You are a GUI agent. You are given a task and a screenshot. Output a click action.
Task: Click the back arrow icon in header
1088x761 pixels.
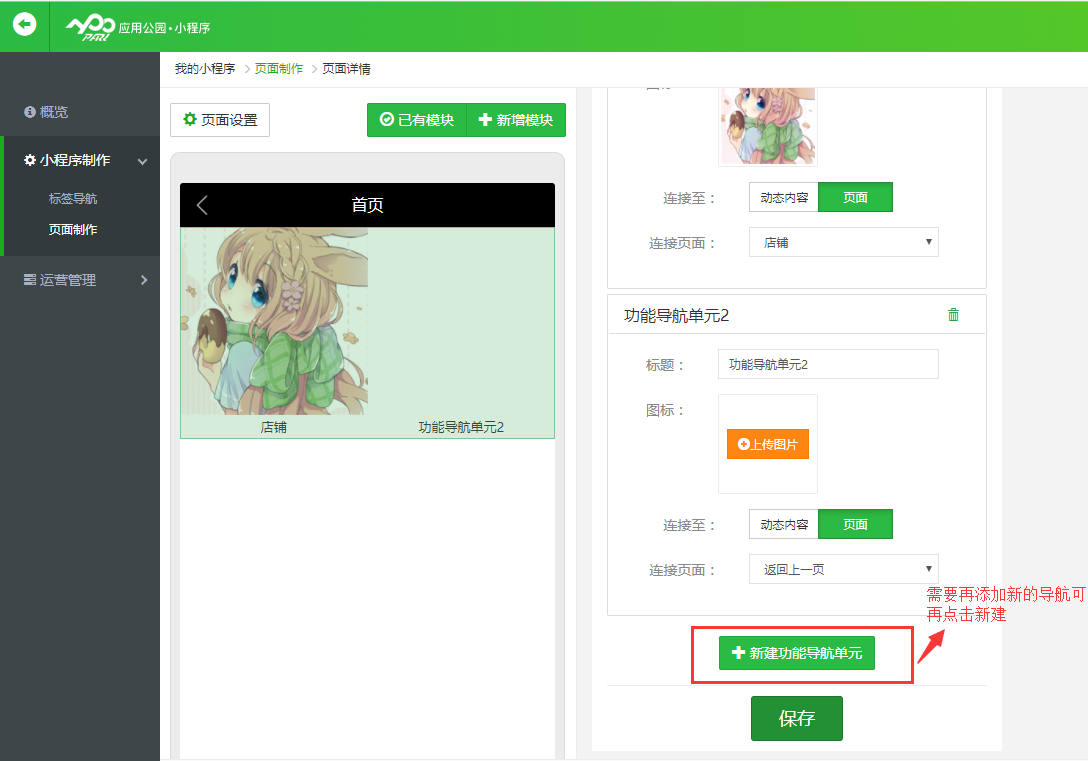click(24, 25)
